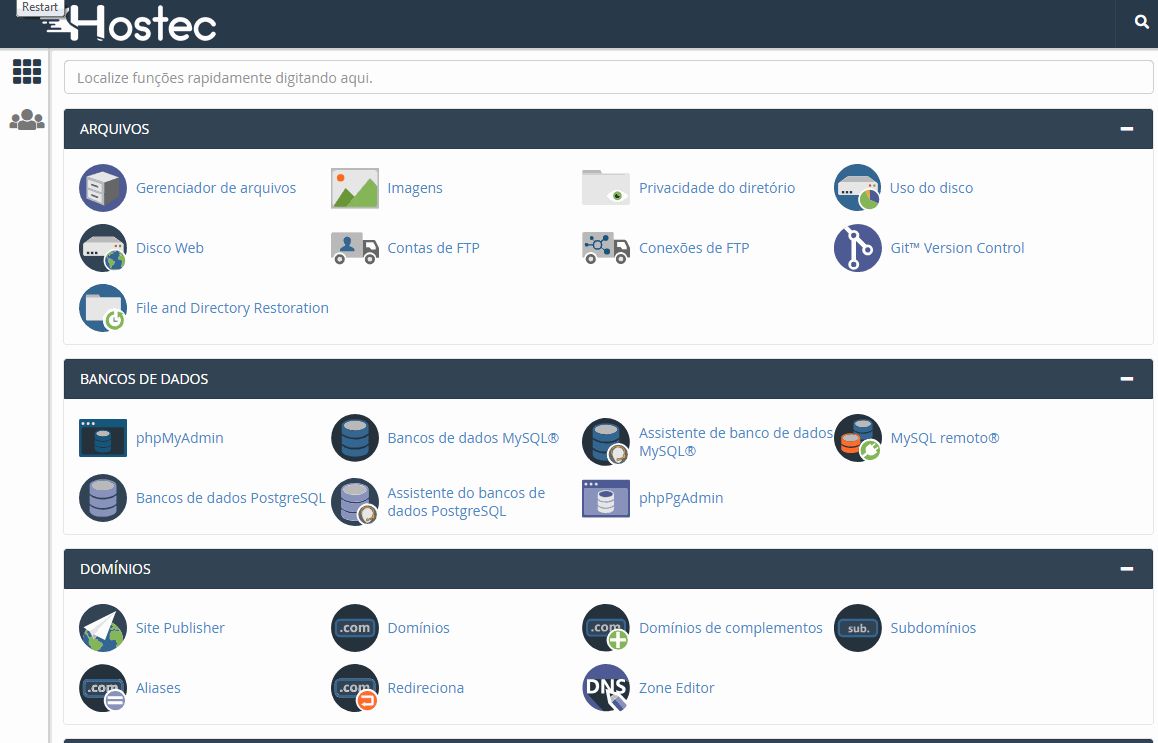Screen dimensions: 1158x743
Task: Click the phpPgAdmin icon
Action: [x=606, y=498]
